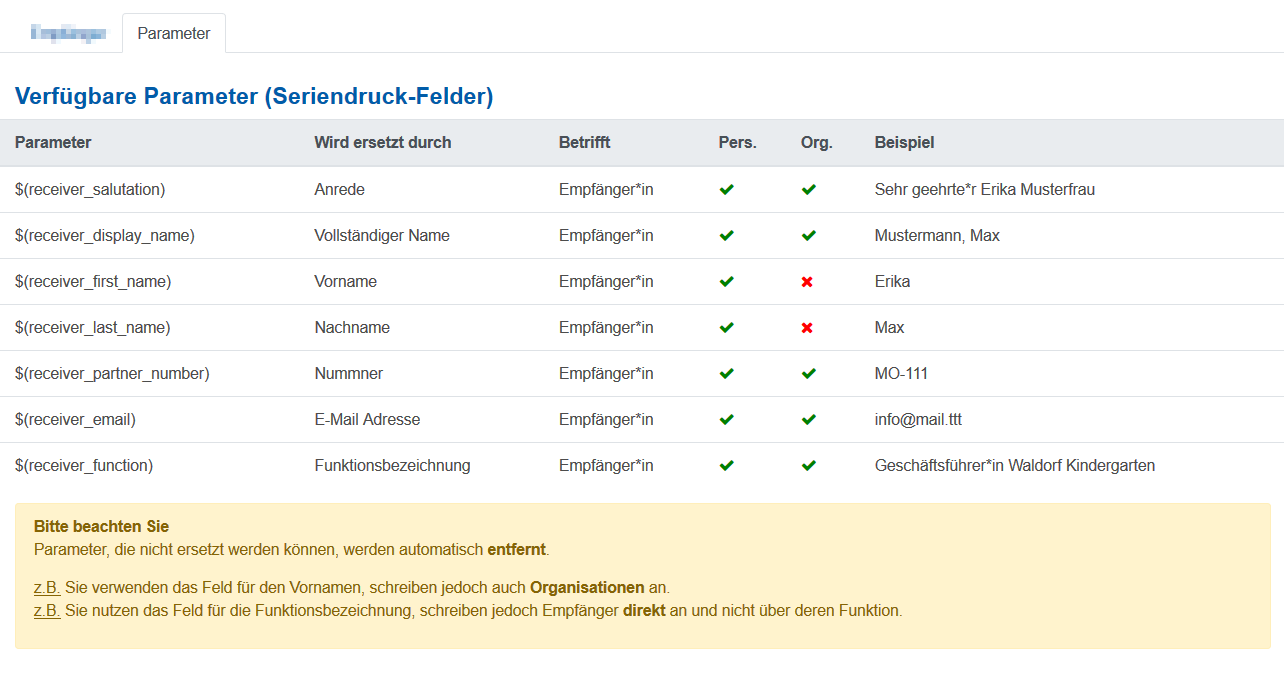This screenshot has width=1284, height=675.
Task: Click the Org. checkmark for receiver_partner_number
Action: click(x=808, y=374)
